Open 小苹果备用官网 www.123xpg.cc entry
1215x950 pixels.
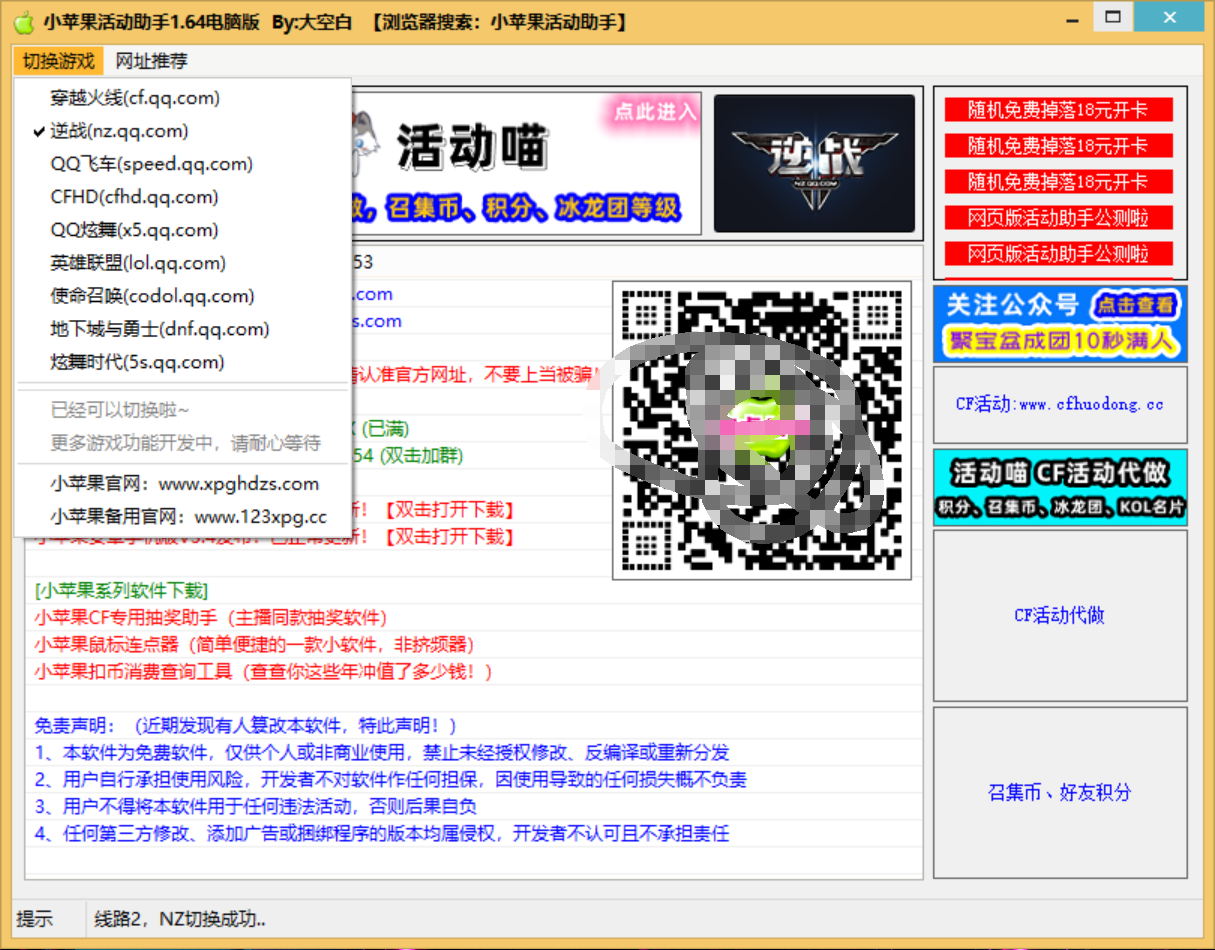click(184, 517)
